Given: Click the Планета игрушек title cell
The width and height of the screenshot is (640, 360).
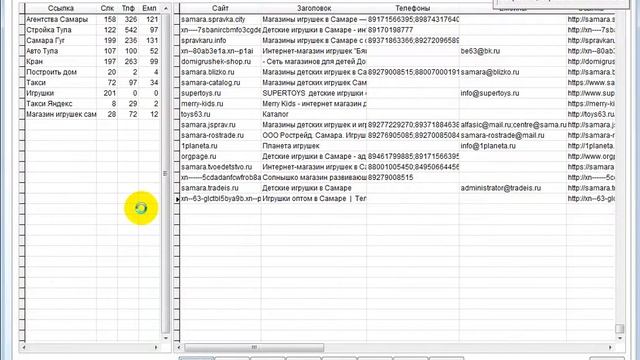Looking at the screenshot, I should click(x=314, y=146).
